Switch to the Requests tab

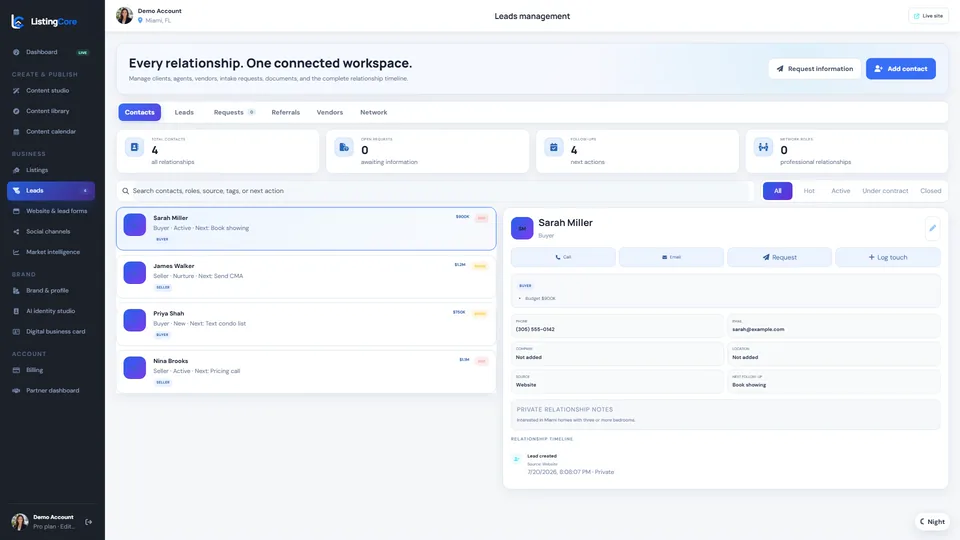234,112
